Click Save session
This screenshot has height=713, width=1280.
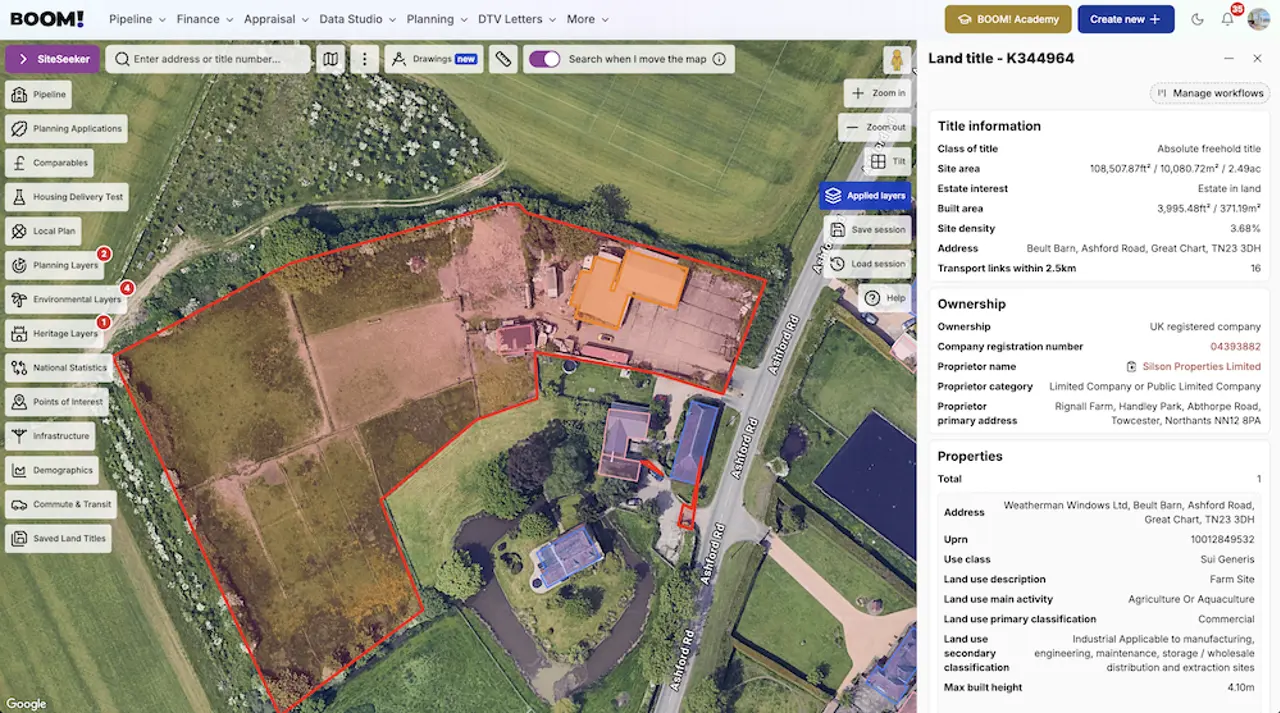click(867, 229)
